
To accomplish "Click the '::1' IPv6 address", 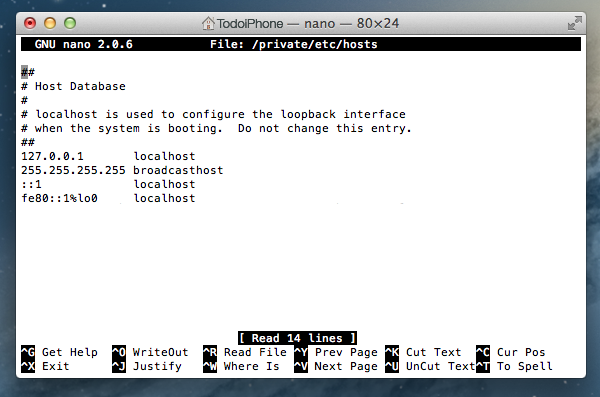I will click(31, 185).
